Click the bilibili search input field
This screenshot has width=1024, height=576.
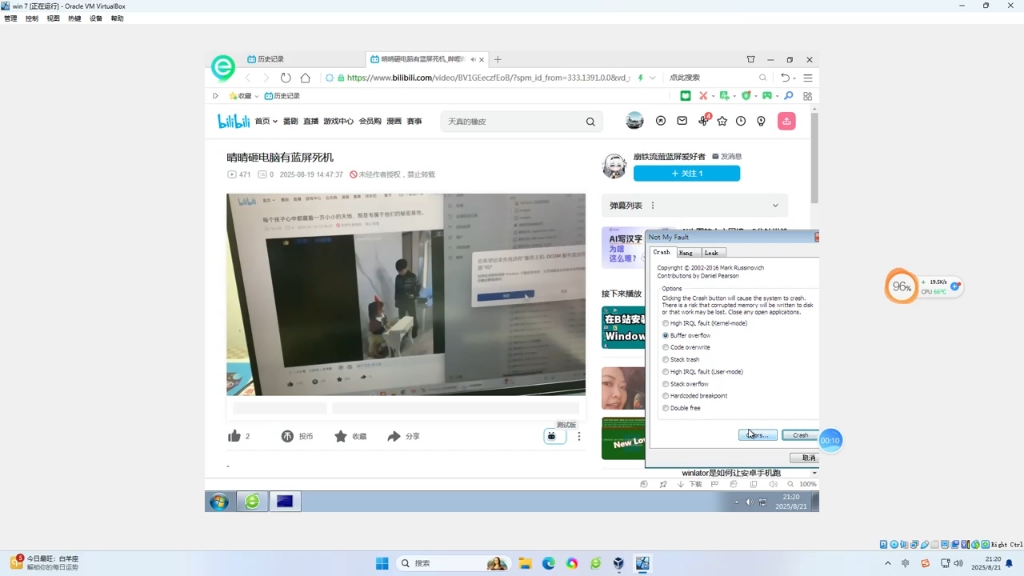515,121
